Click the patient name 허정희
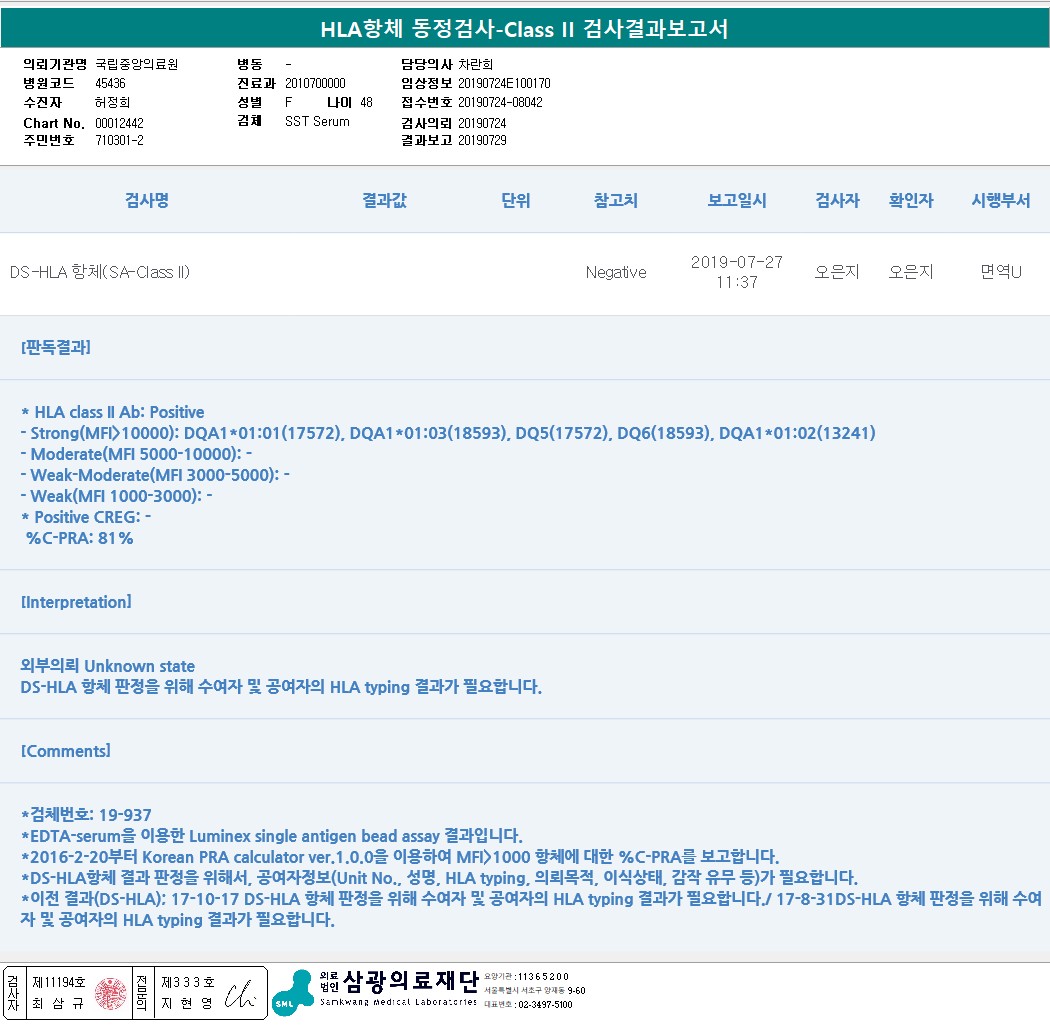This screenshot has width=1050, height=1031. pyautogui.click(x=112, y=102)
